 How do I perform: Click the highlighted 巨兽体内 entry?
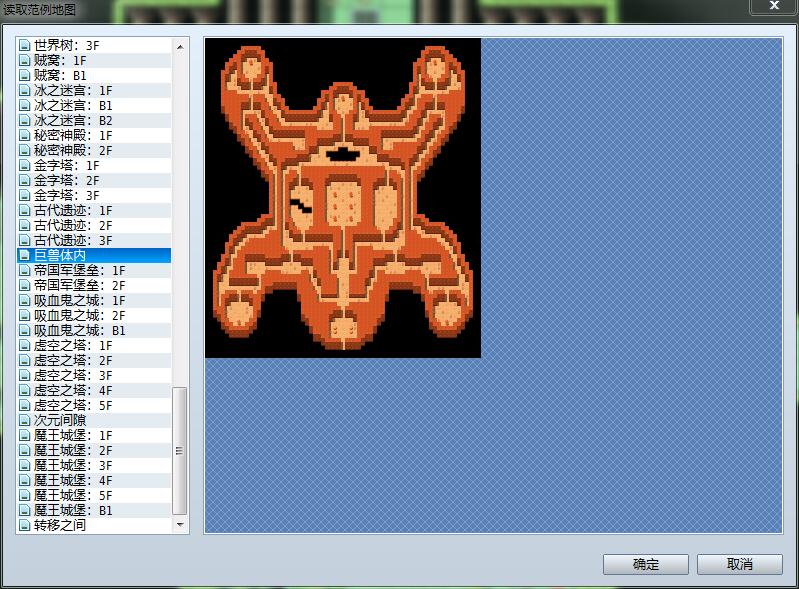tap(94, 255)
